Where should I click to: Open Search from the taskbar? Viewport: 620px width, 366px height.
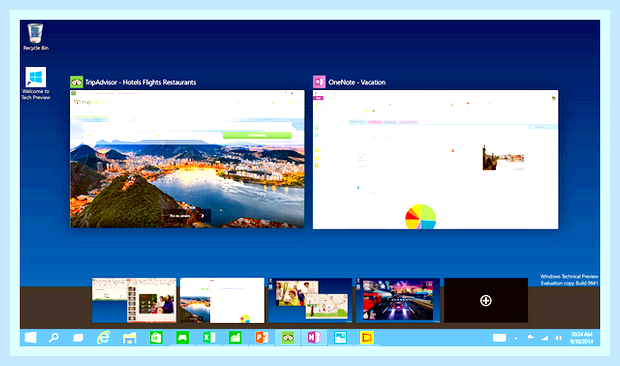pyautogui.click(x=54, y=338)
